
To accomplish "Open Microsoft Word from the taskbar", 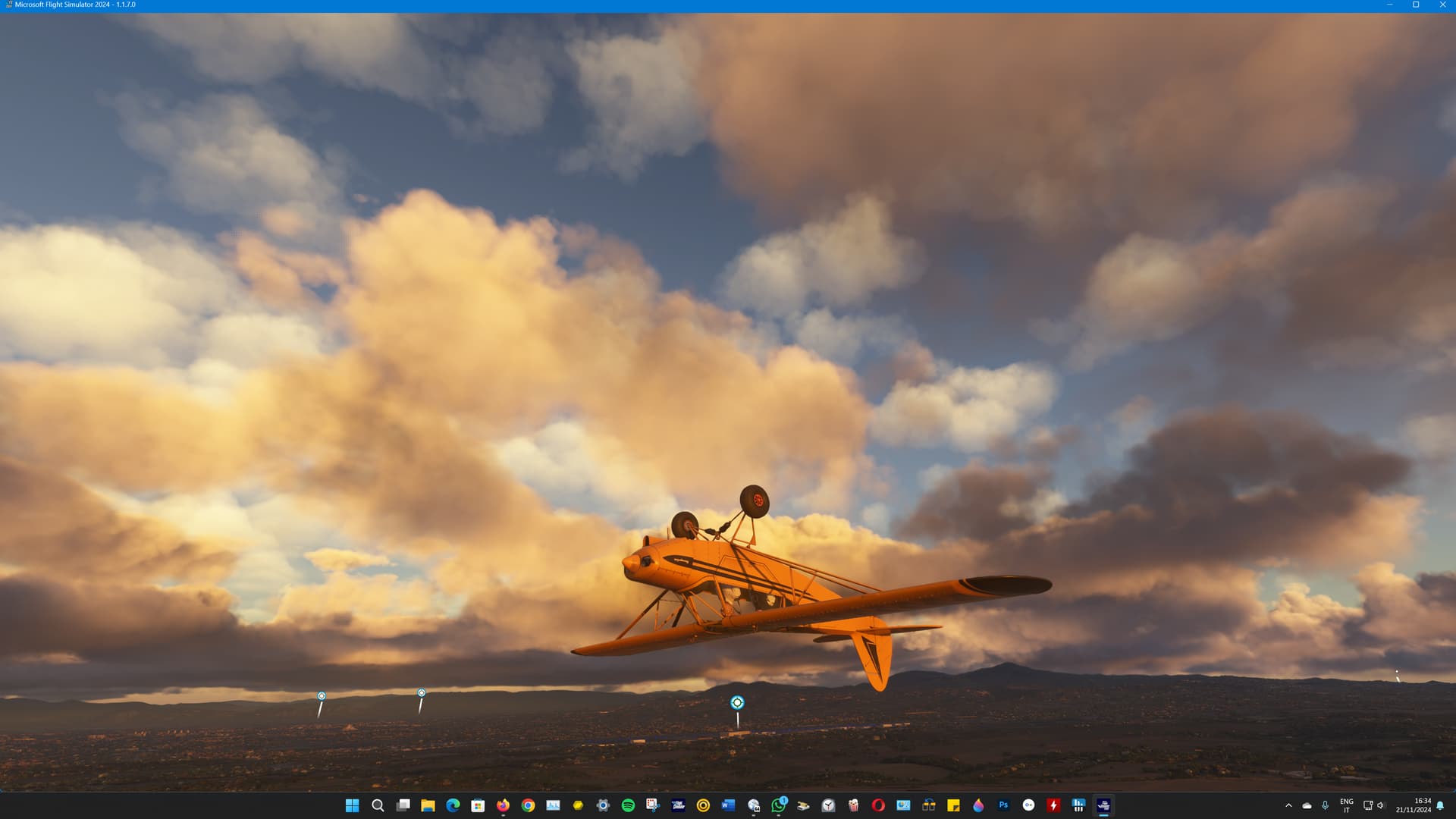I will tap(728, 805).
